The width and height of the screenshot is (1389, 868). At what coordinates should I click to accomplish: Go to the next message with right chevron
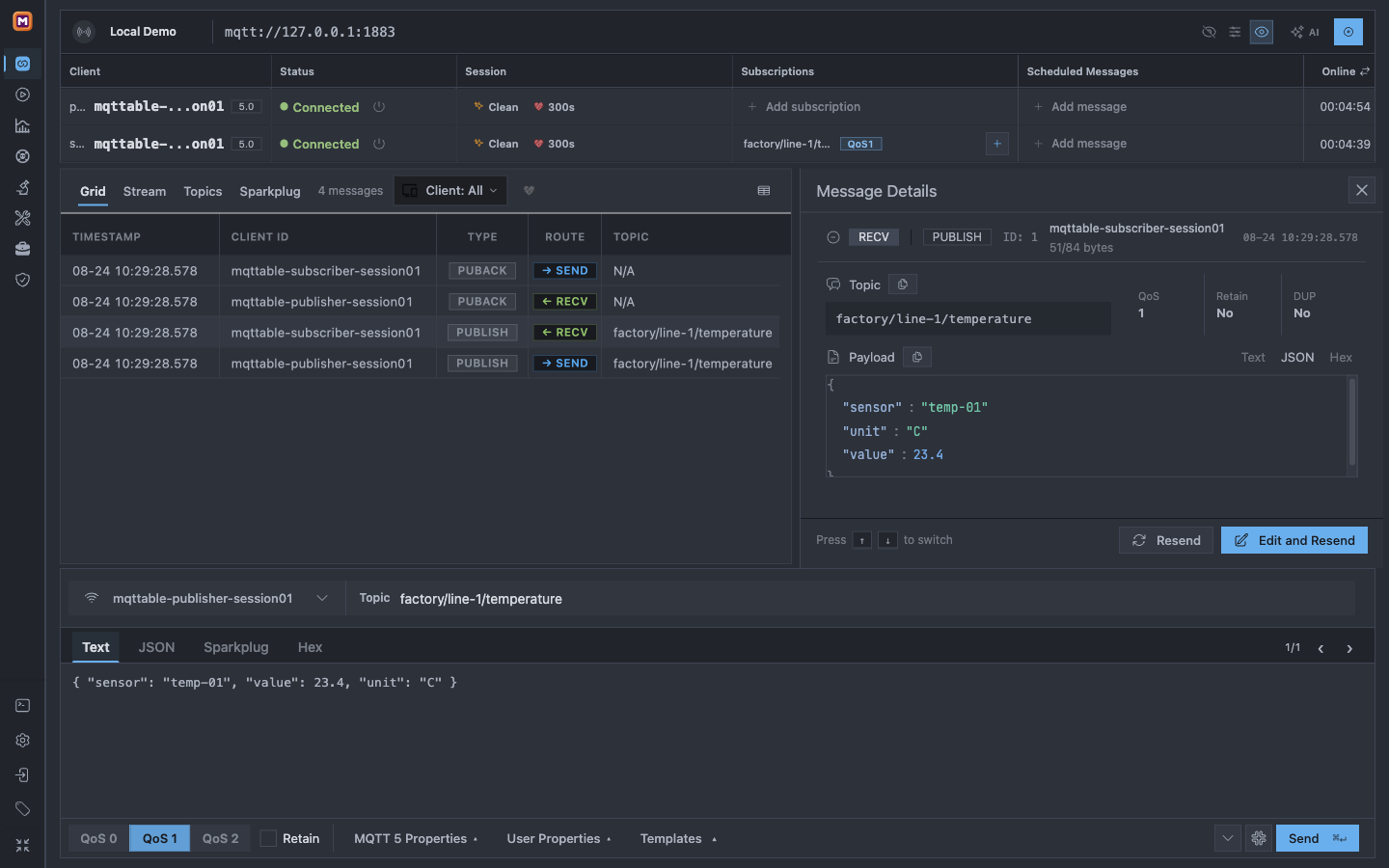click(x=1349, y=648)
